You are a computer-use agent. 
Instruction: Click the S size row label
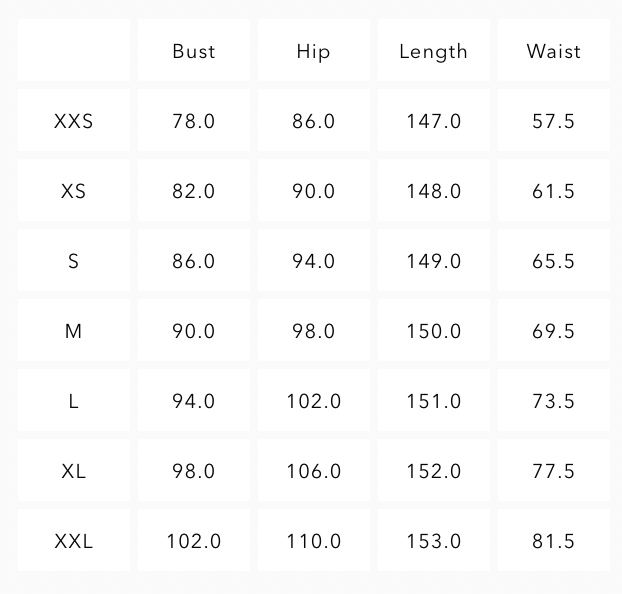coord(74,261)
